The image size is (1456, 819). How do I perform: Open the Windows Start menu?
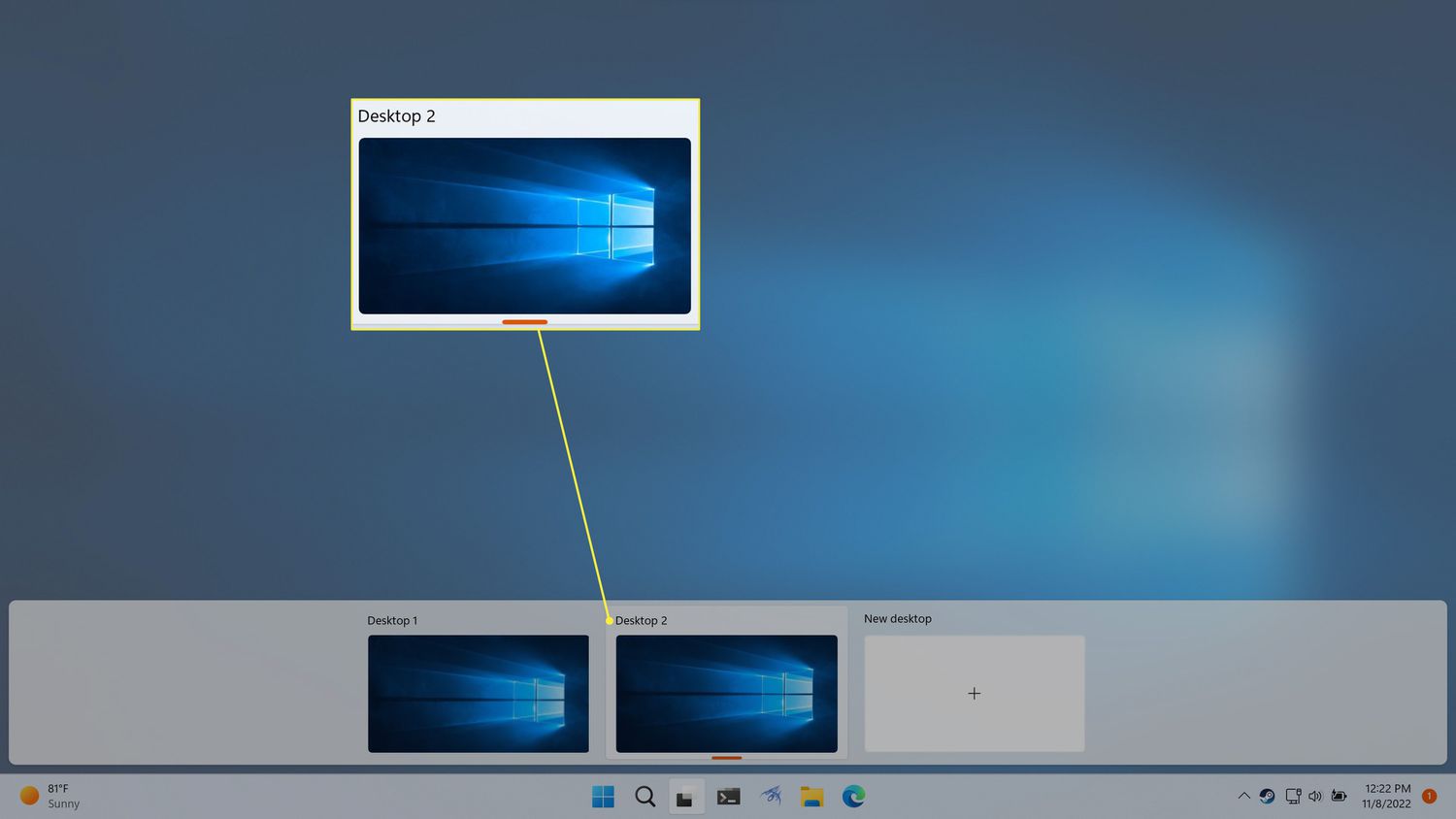point(603,797)
